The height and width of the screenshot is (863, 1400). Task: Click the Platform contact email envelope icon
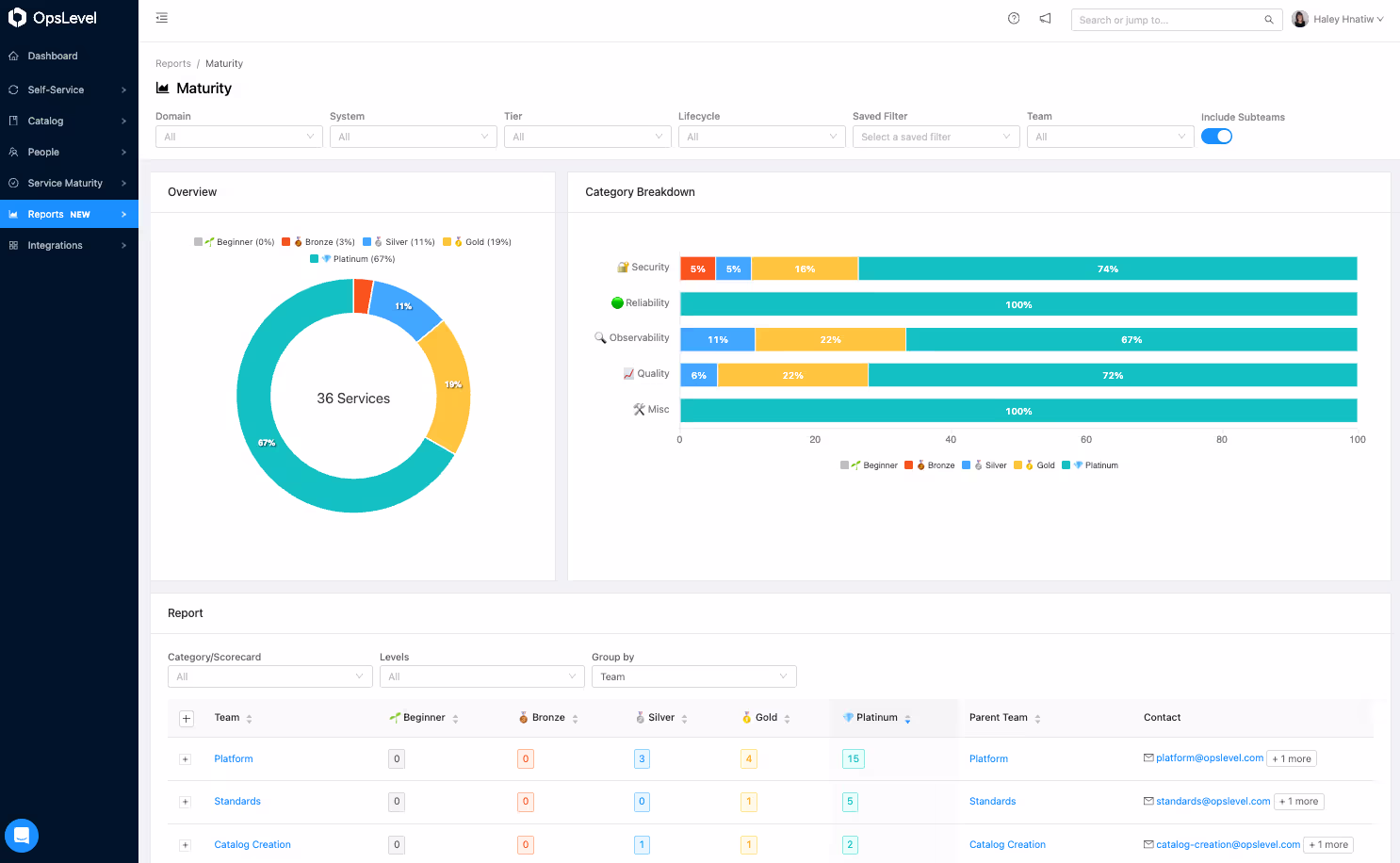click(x=1148, y=757)
